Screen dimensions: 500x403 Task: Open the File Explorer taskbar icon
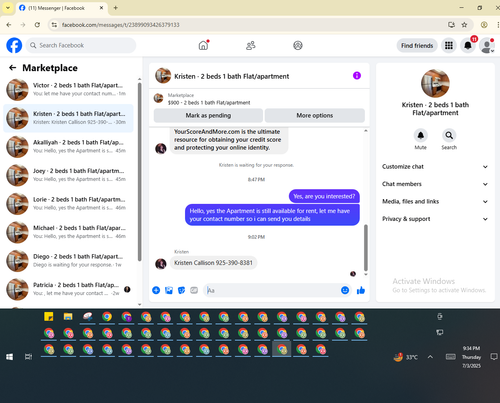pos(68,317)
